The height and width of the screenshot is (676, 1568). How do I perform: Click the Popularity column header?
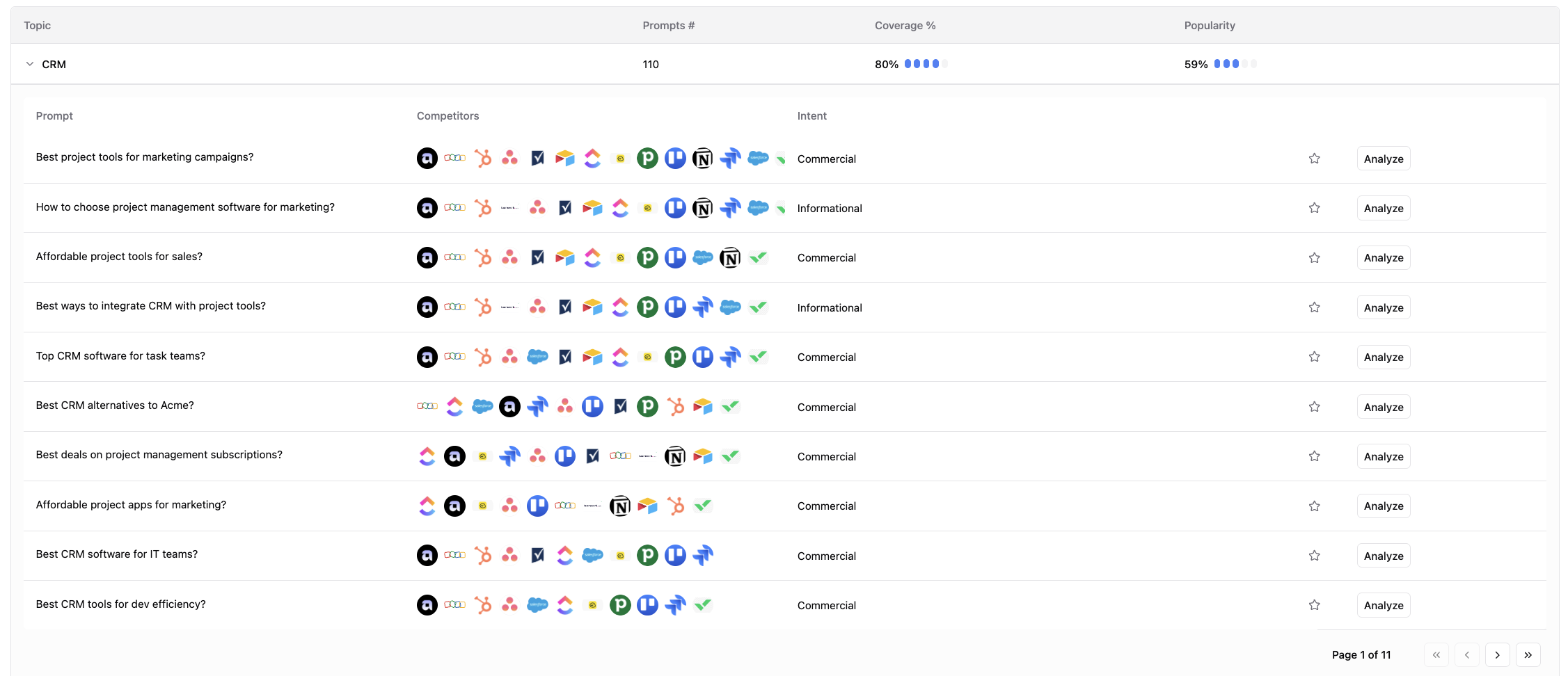tap(1209, 26)
